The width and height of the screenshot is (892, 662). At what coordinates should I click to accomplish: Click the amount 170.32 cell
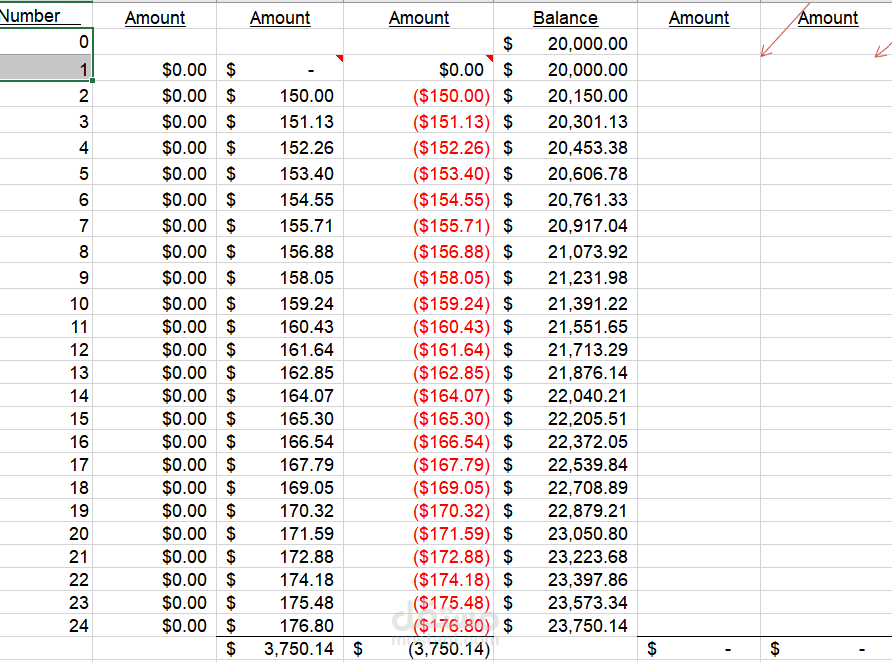point(280,511)
